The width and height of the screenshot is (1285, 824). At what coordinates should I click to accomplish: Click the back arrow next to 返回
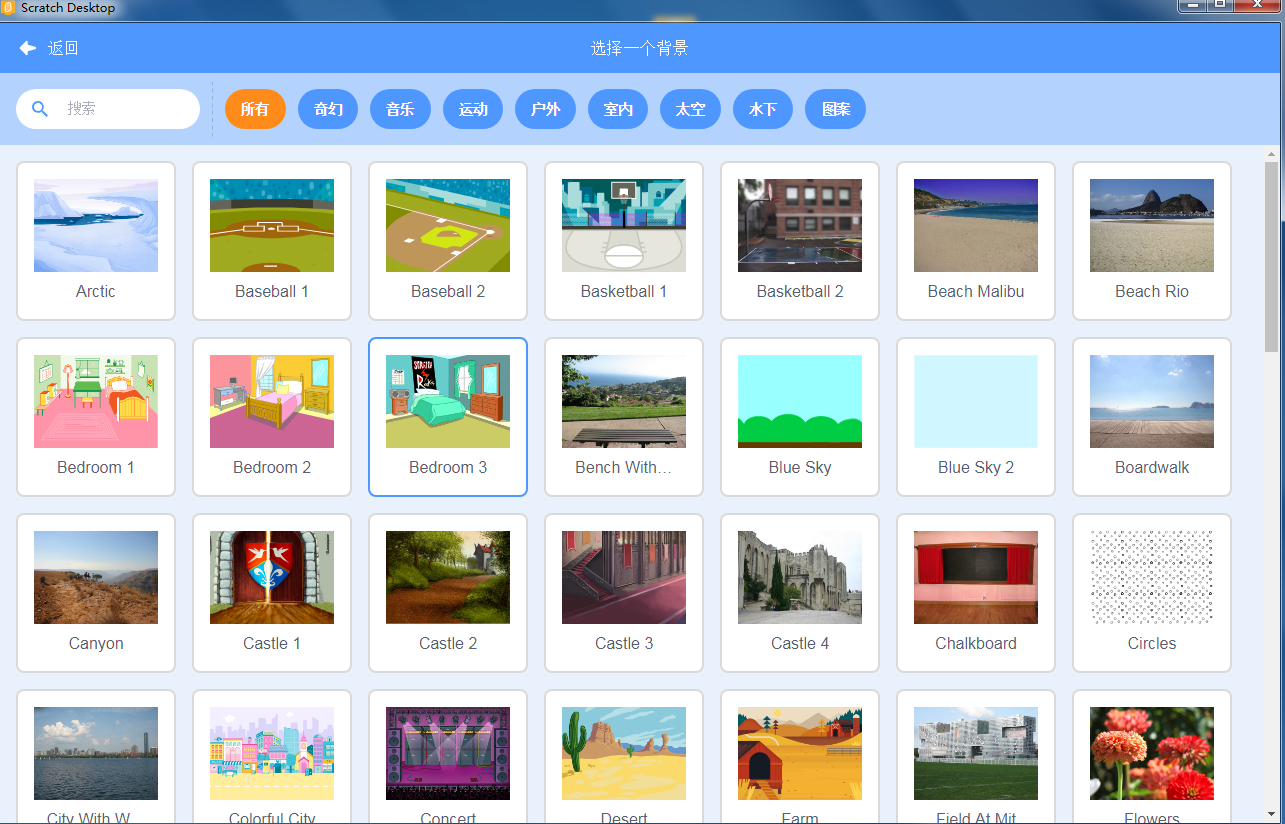(x=27, y=47)
